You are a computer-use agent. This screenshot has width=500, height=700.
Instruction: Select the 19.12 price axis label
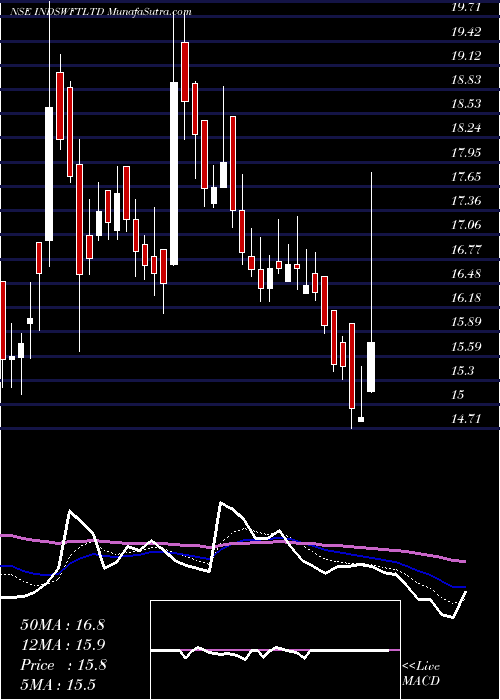(x=466, y=56)
